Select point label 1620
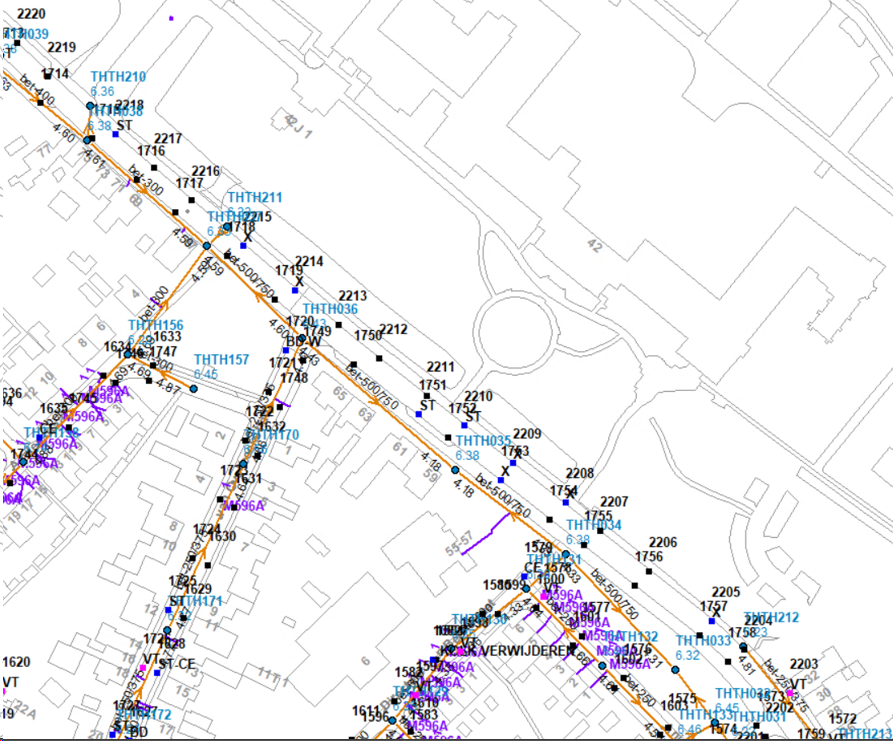Viewport: 893px width, 741px height. coord(16,662)
